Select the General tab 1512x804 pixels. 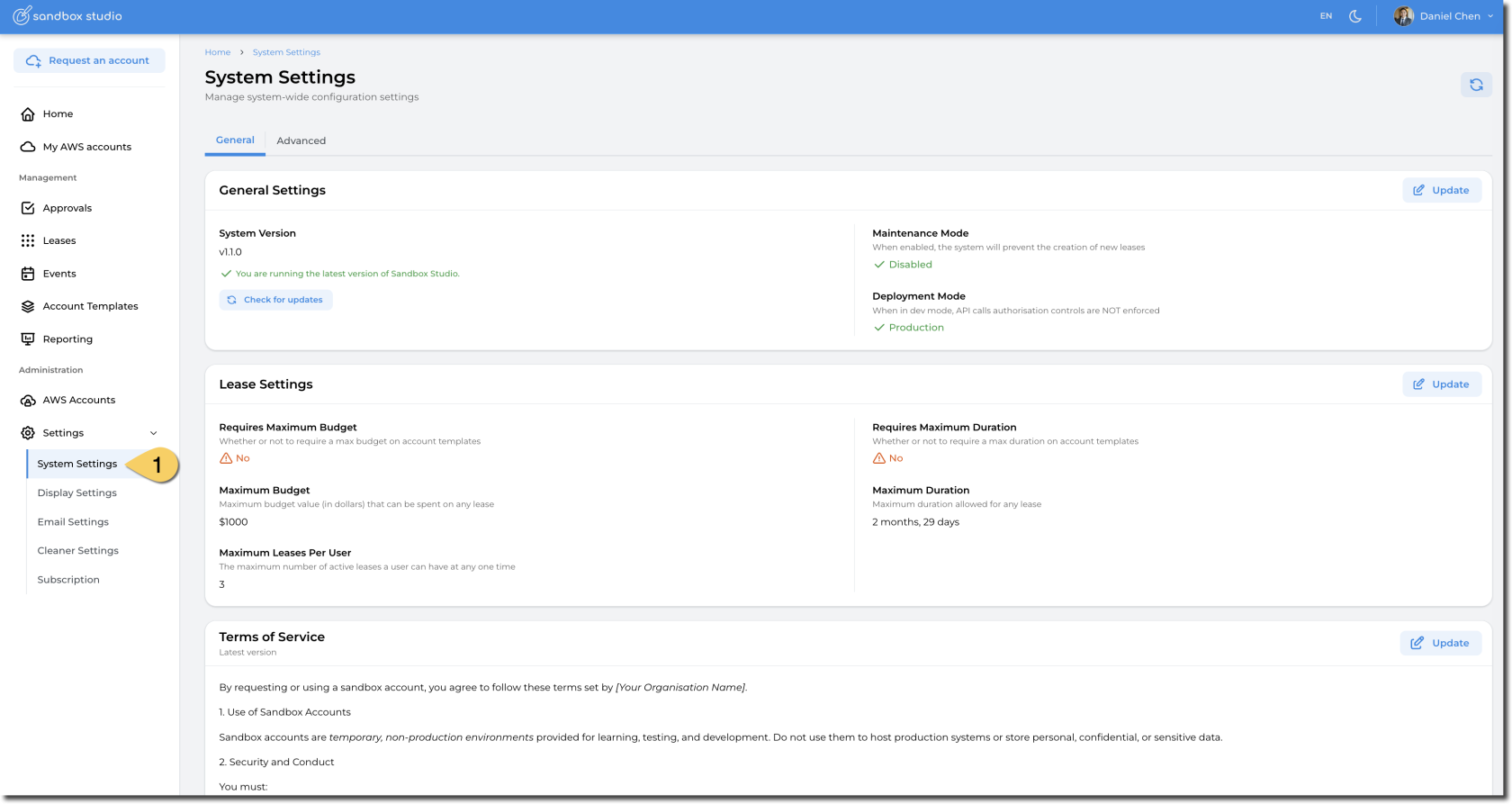click(235, 140)
